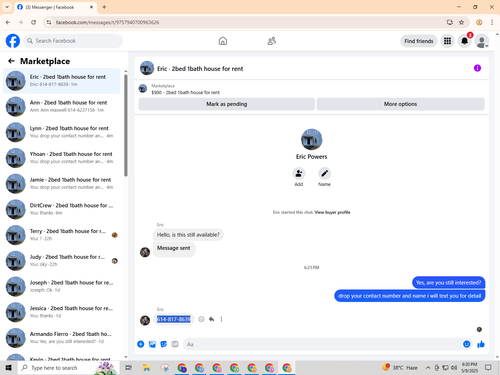Close the Messenger Facebook tab
The width and height of the screenshot is (500, 375).
(x=91, y=7)
